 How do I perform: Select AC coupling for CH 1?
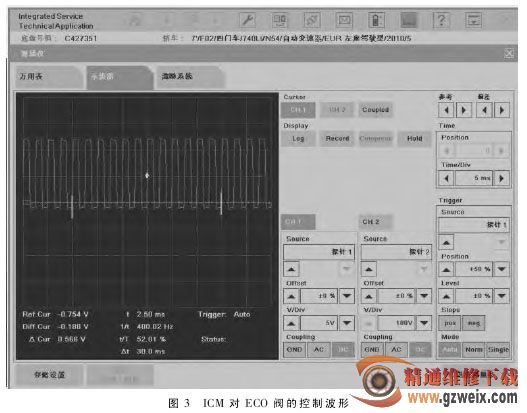click(319, 349)
